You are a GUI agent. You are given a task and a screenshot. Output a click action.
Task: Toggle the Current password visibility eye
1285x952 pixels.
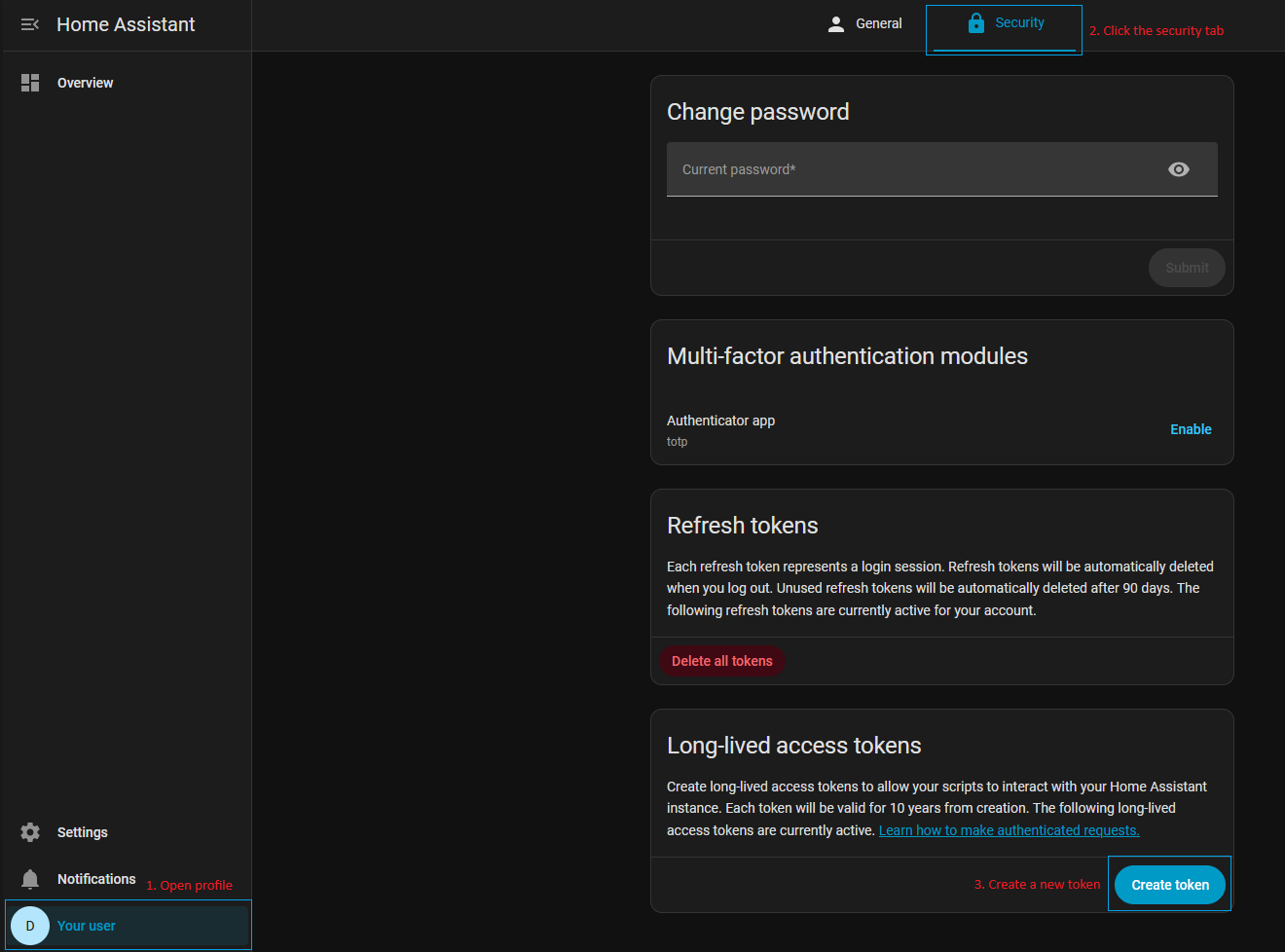click(1178, 169)
